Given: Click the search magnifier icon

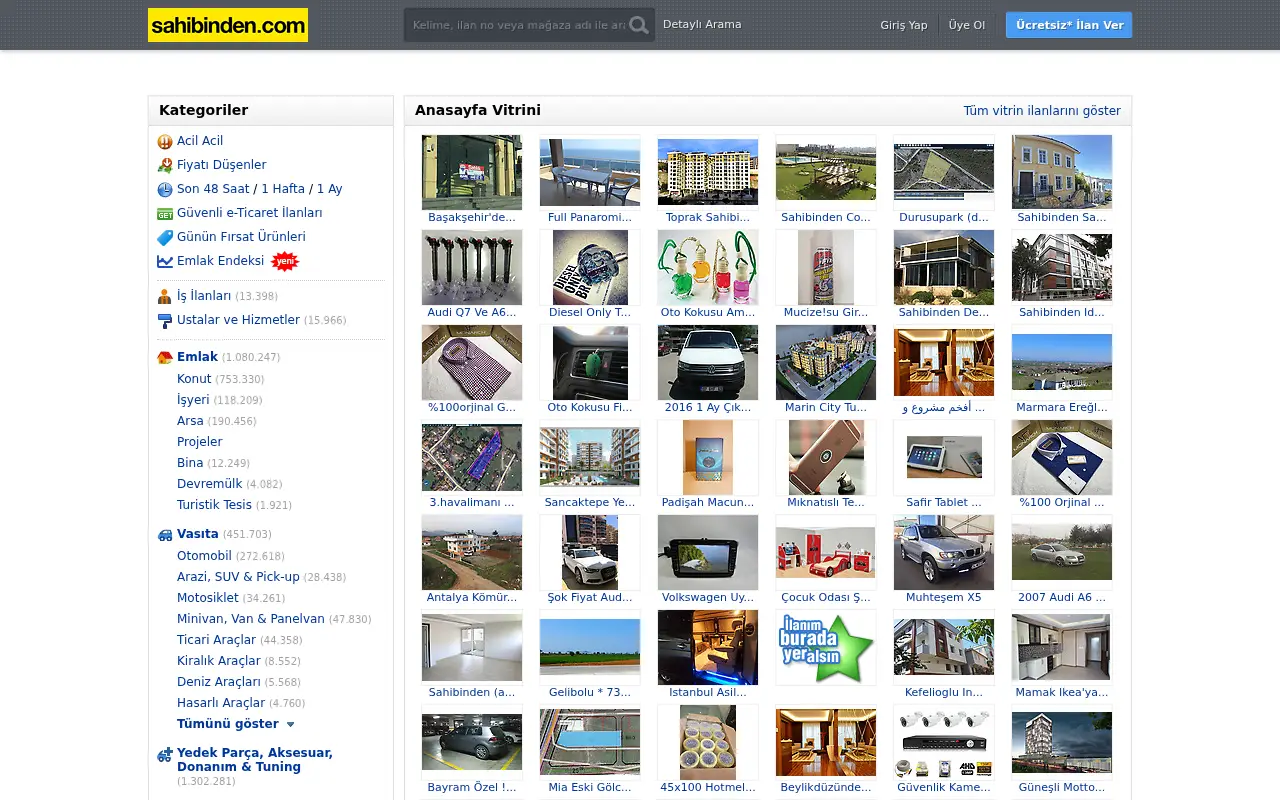Looking at the screenshot, I should [x=639, y=25].
